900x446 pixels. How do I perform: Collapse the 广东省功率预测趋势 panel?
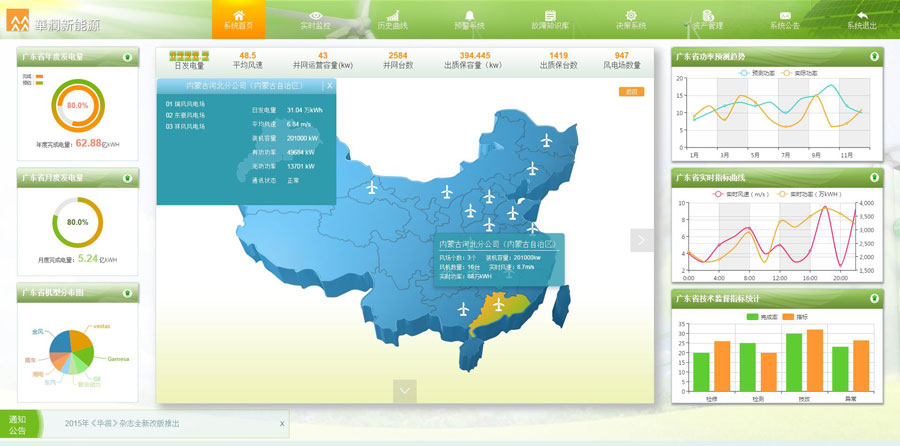(x=875, y=57)
